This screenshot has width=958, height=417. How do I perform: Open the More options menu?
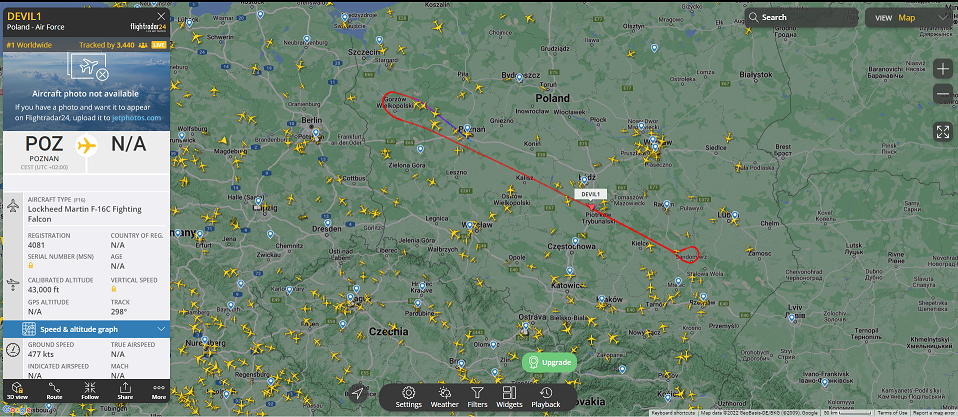coord(159,391)
